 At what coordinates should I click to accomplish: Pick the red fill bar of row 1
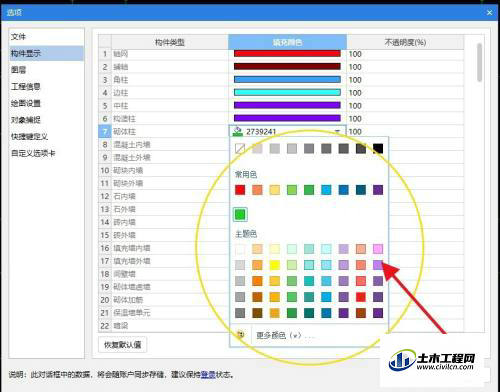pyautogui.click(x=287, y=53)
